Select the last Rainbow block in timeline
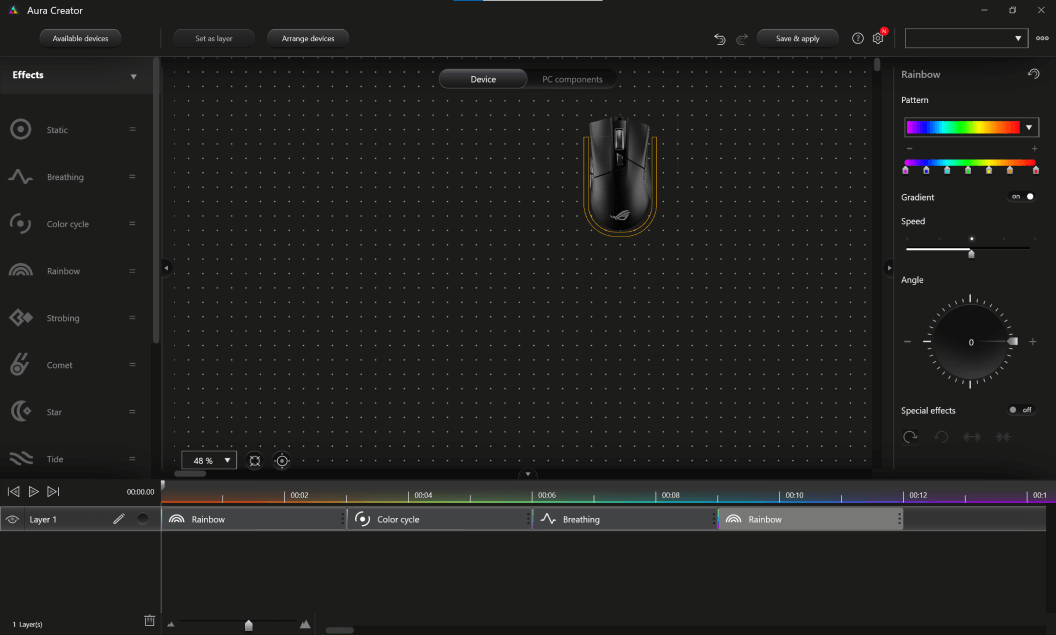Screen dimensions: 1056x635 (810, 519)
